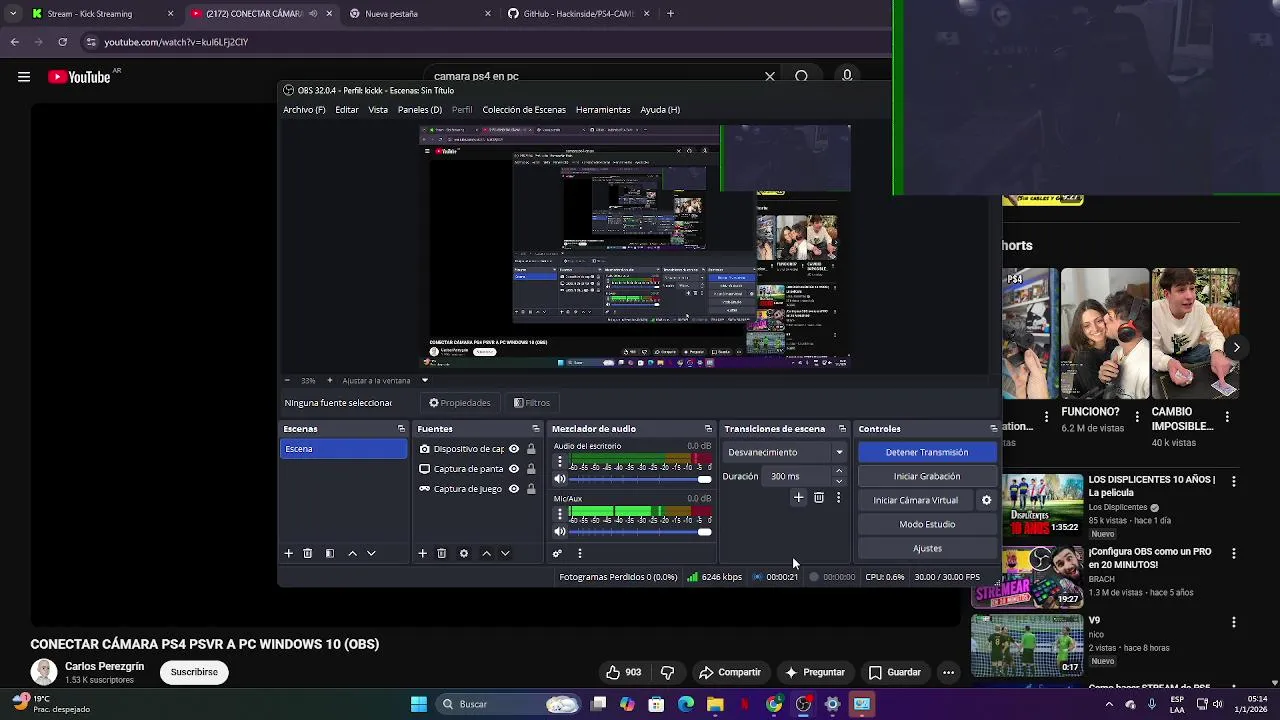Move source up in Fuentes toolbar
1280x720 pixels.
(x=486, y=553)
